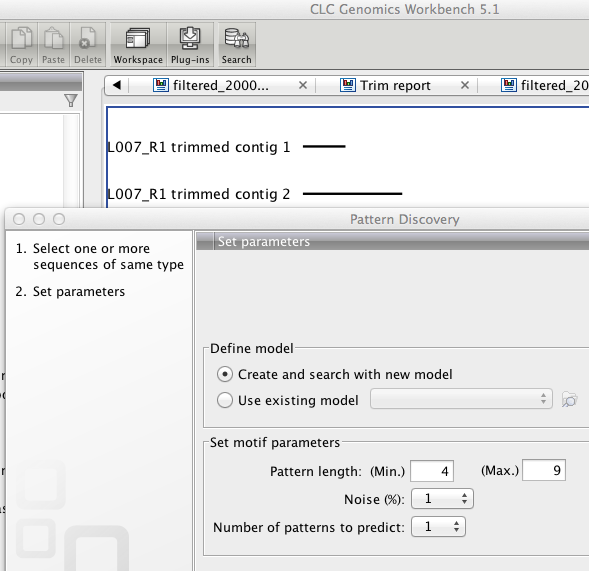The image size is (589, 571).
Task: Click the contig 1 sequence line
Action: 324,147
